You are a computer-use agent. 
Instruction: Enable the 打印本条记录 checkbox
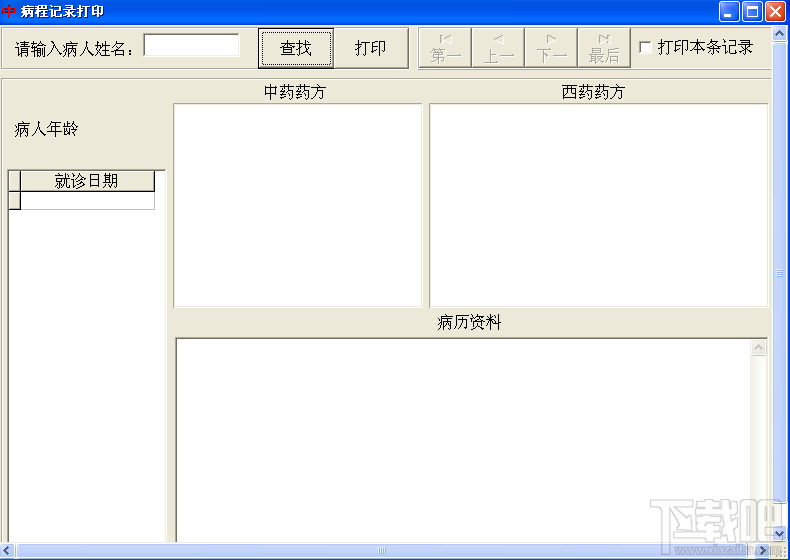[645, 47]
